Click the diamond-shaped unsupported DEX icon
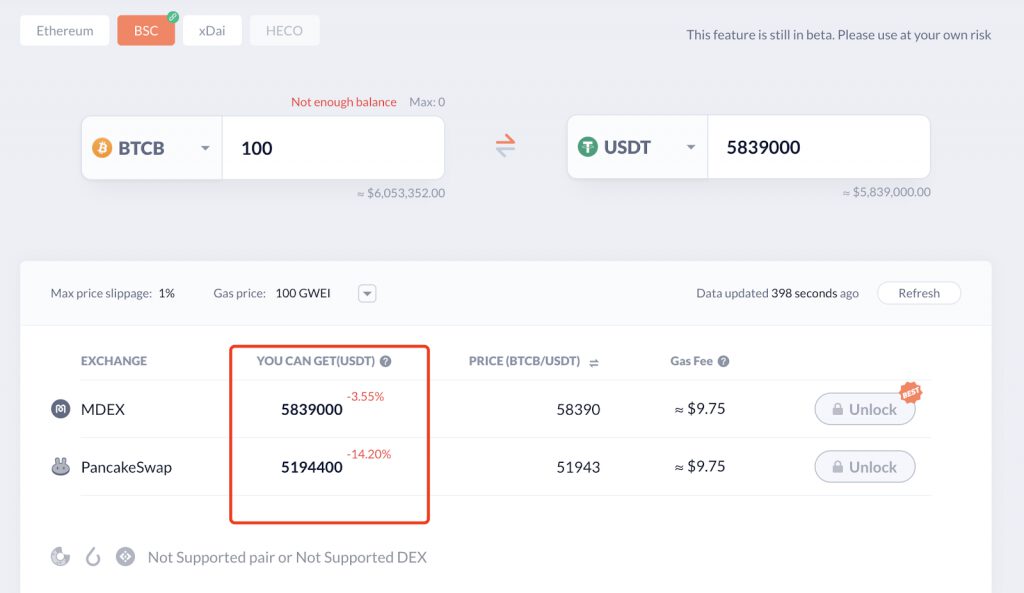The width and height of the screenshot is (1024, 593). (x=125, y=557)
